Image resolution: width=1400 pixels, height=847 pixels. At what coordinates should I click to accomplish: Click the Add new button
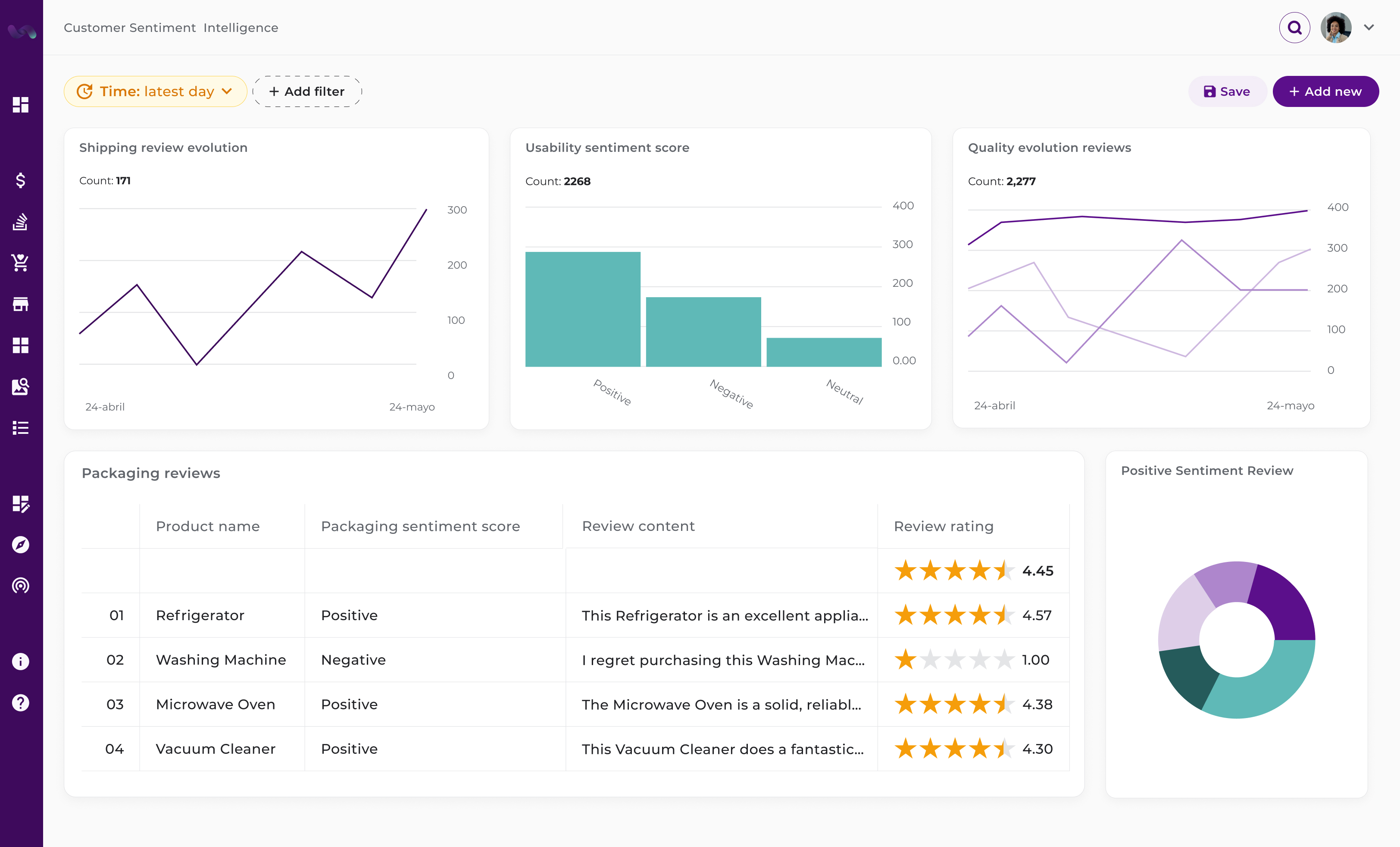(x=1325, y=91)
